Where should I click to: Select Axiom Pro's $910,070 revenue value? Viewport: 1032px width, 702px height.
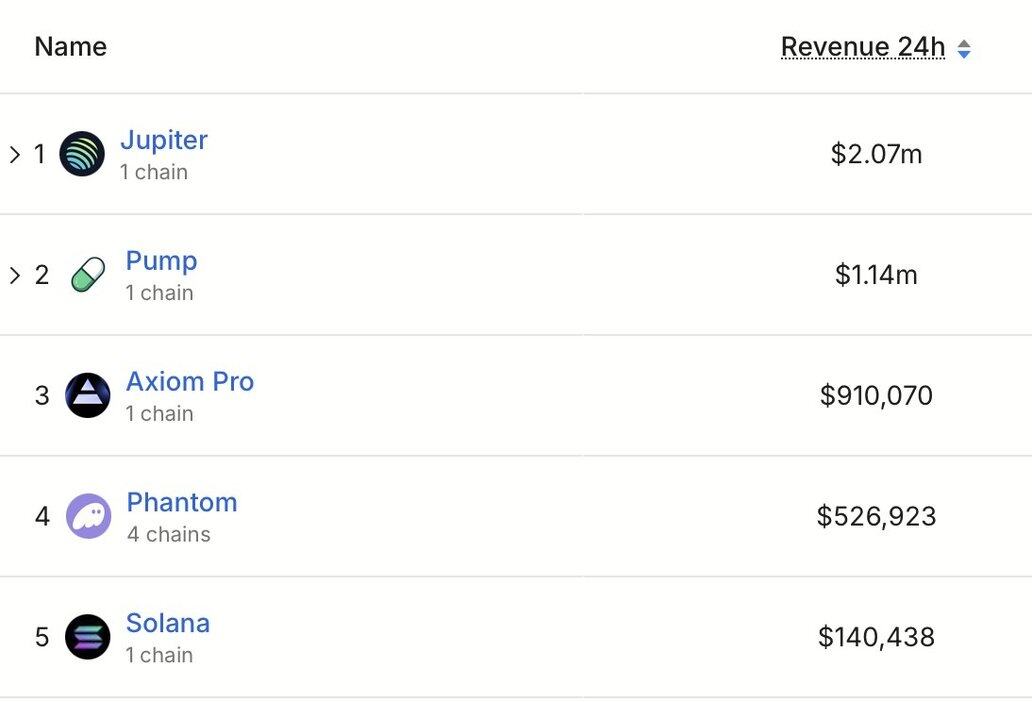click(876, 395)
